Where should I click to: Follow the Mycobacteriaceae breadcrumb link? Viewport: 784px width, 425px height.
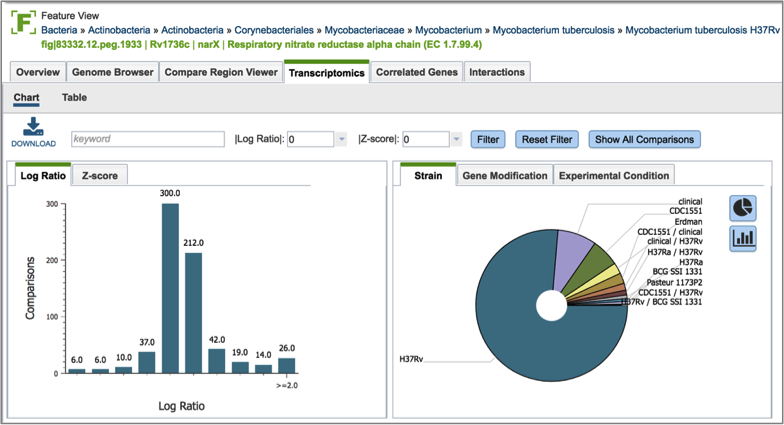click(364, 30)
